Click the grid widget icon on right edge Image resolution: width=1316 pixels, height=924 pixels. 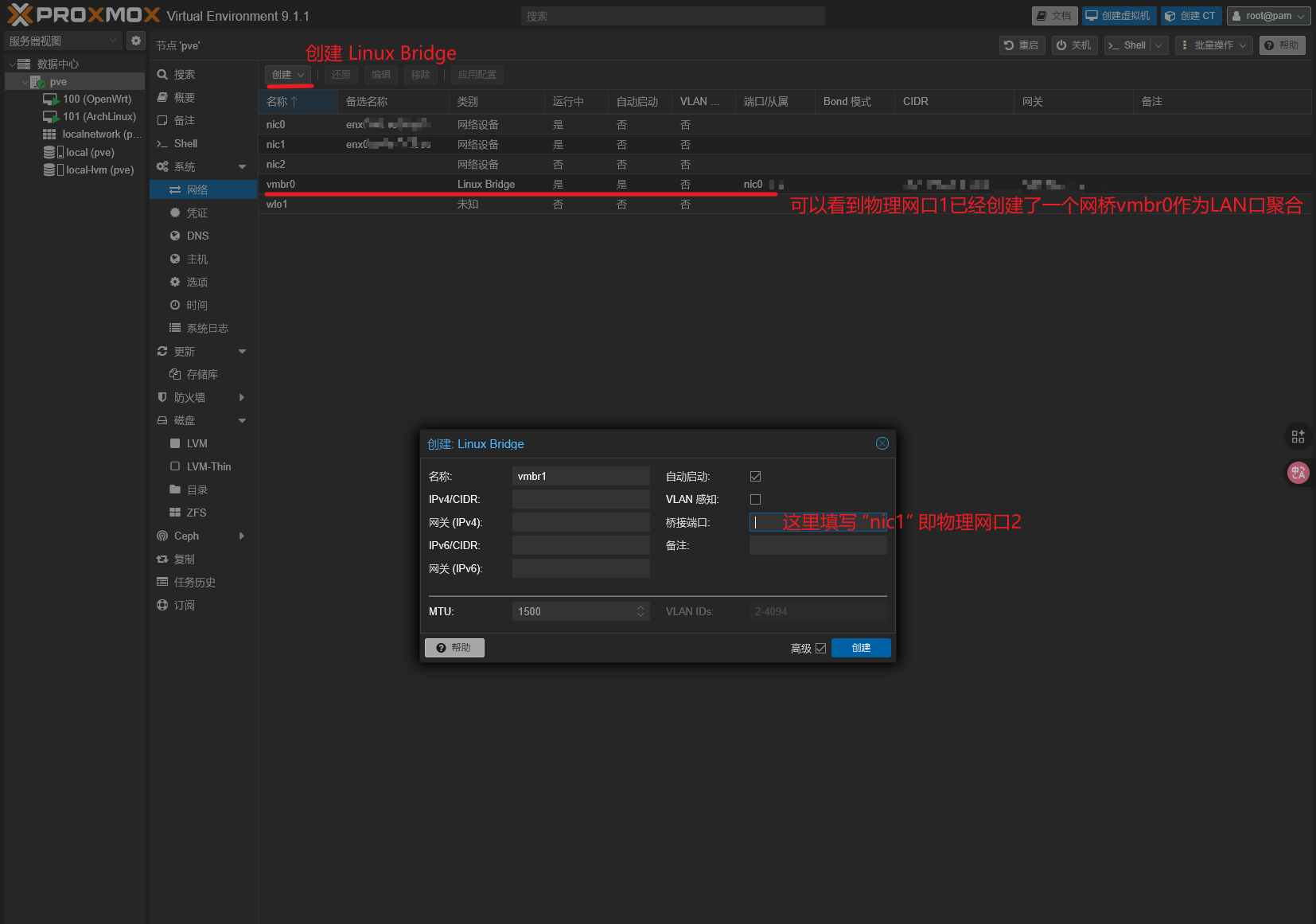[x=1298, y=436]
